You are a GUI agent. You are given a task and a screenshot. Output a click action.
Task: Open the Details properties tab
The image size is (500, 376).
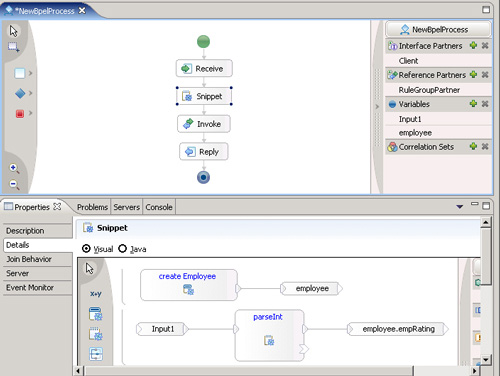tap(37, 245)
